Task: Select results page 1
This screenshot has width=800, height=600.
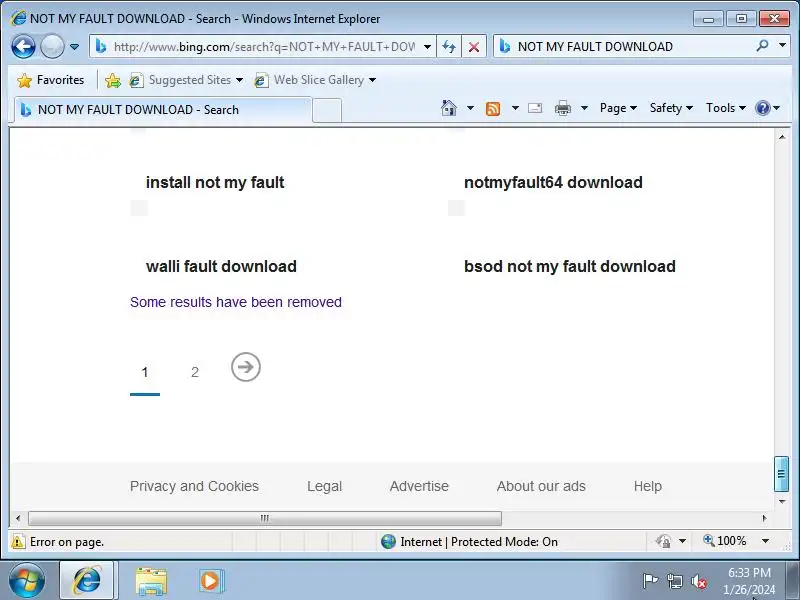Action: click(145, 373)
